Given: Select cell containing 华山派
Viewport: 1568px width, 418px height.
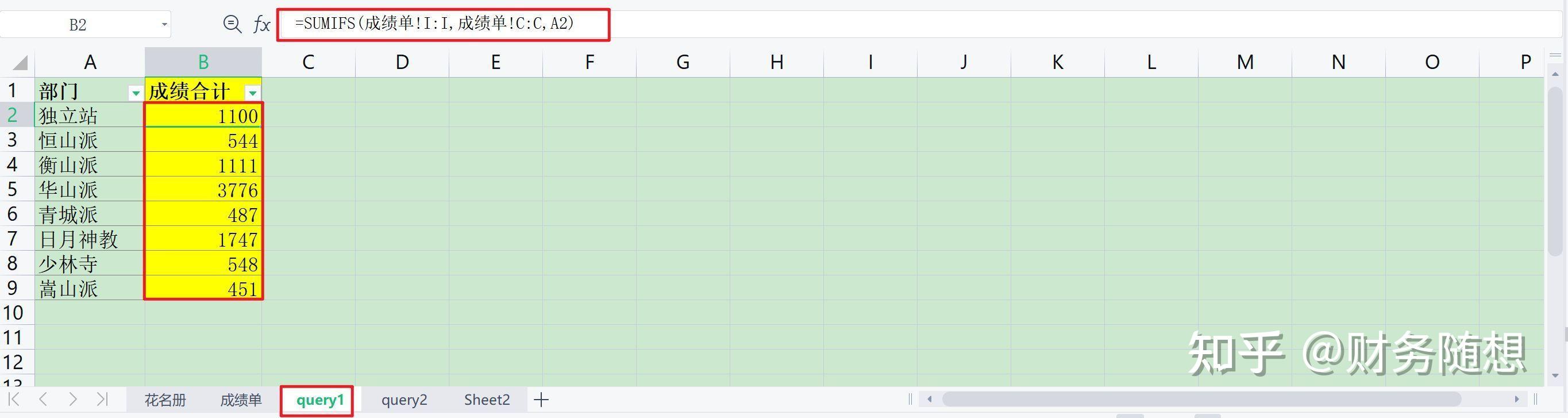Looking at the screenshot, I should pyautogui.click(x=90, y=190).
